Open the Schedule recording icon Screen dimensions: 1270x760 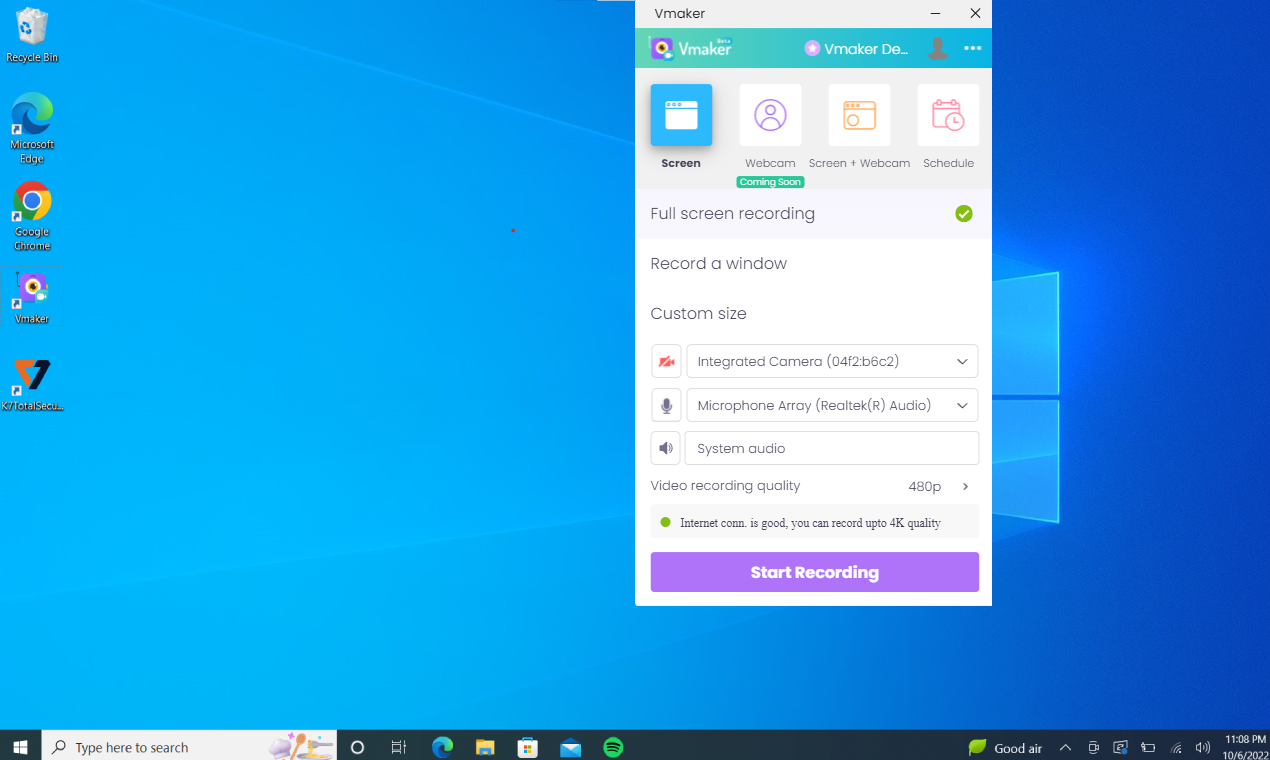[948, 115]
